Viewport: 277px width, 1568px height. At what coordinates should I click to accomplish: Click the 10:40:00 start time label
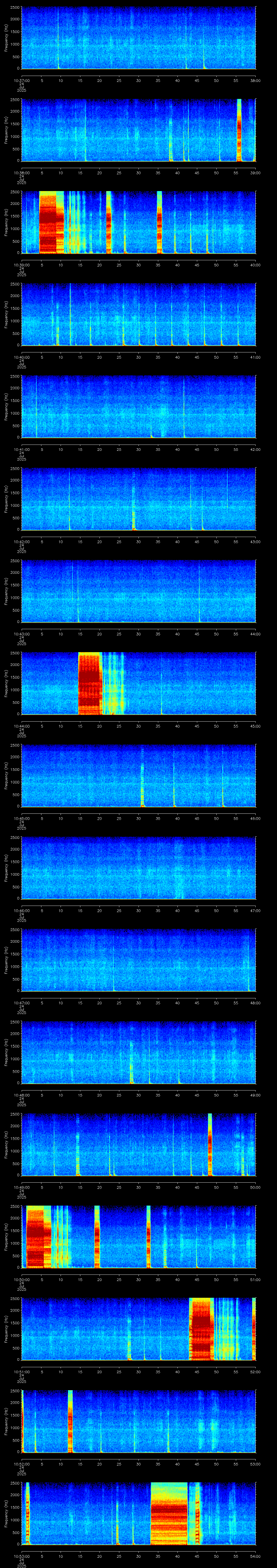21,357
